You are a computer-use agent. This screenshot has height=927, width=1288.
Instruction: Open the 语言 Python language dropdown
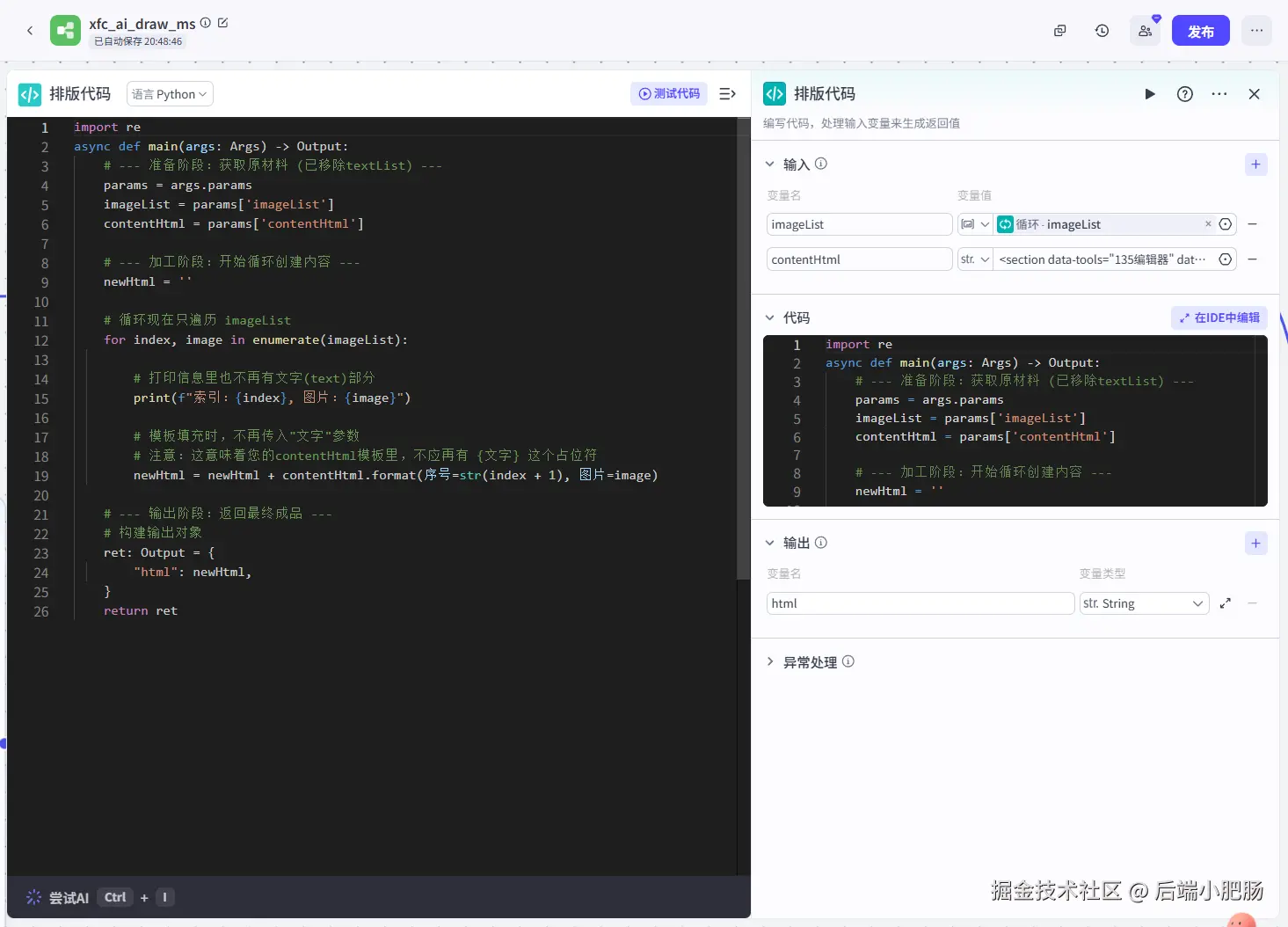[171, 94]
